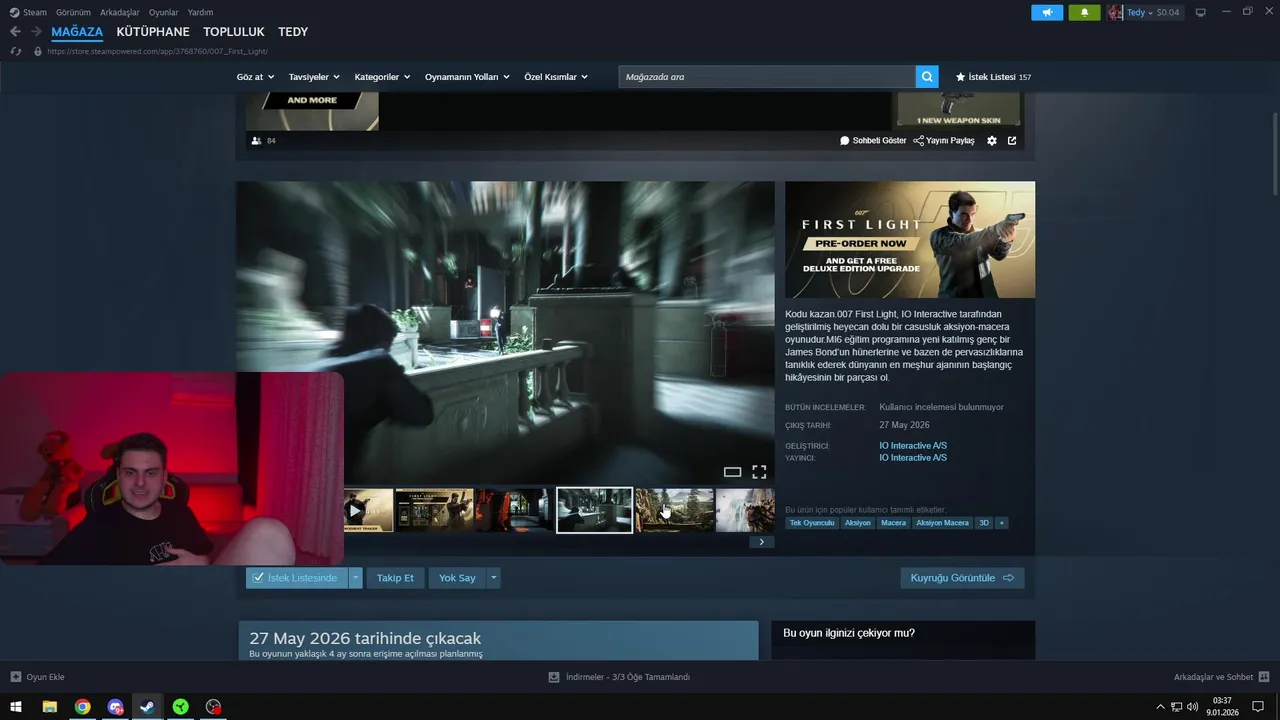Viewport: 1280px width, 720px height.
Task: Click the volume speaker tray icon
Action: [1192, 707]
